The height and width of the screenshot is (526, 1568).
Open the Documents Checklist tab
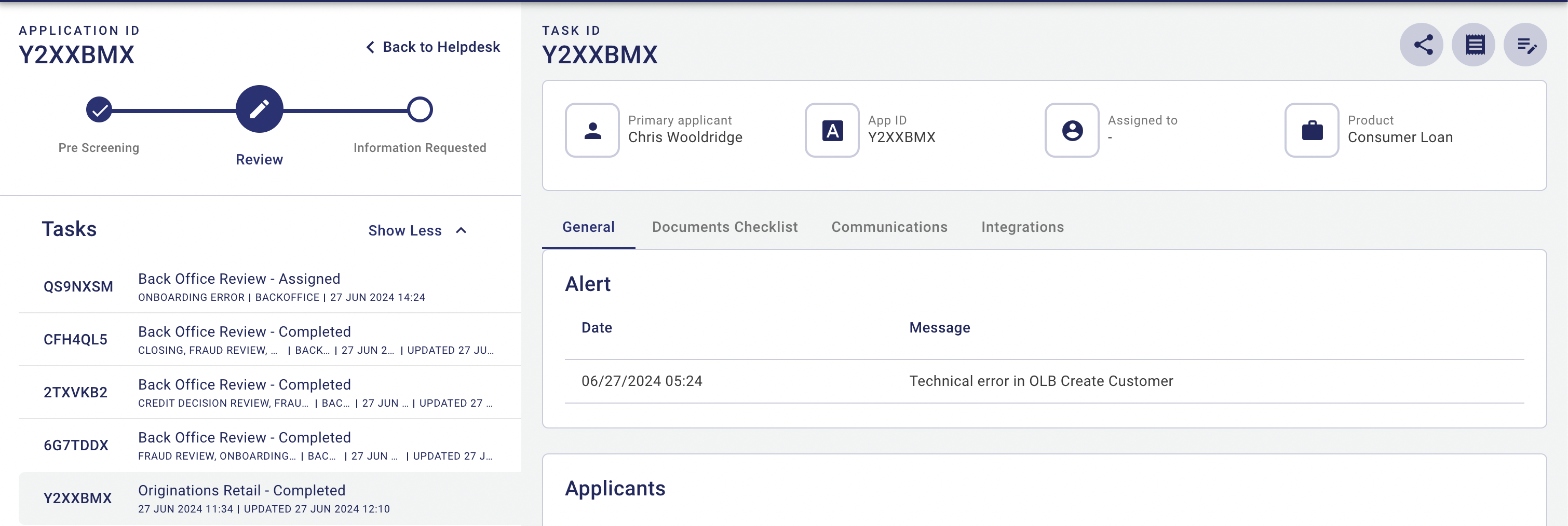pyautogui.click(x=724, y=227)
